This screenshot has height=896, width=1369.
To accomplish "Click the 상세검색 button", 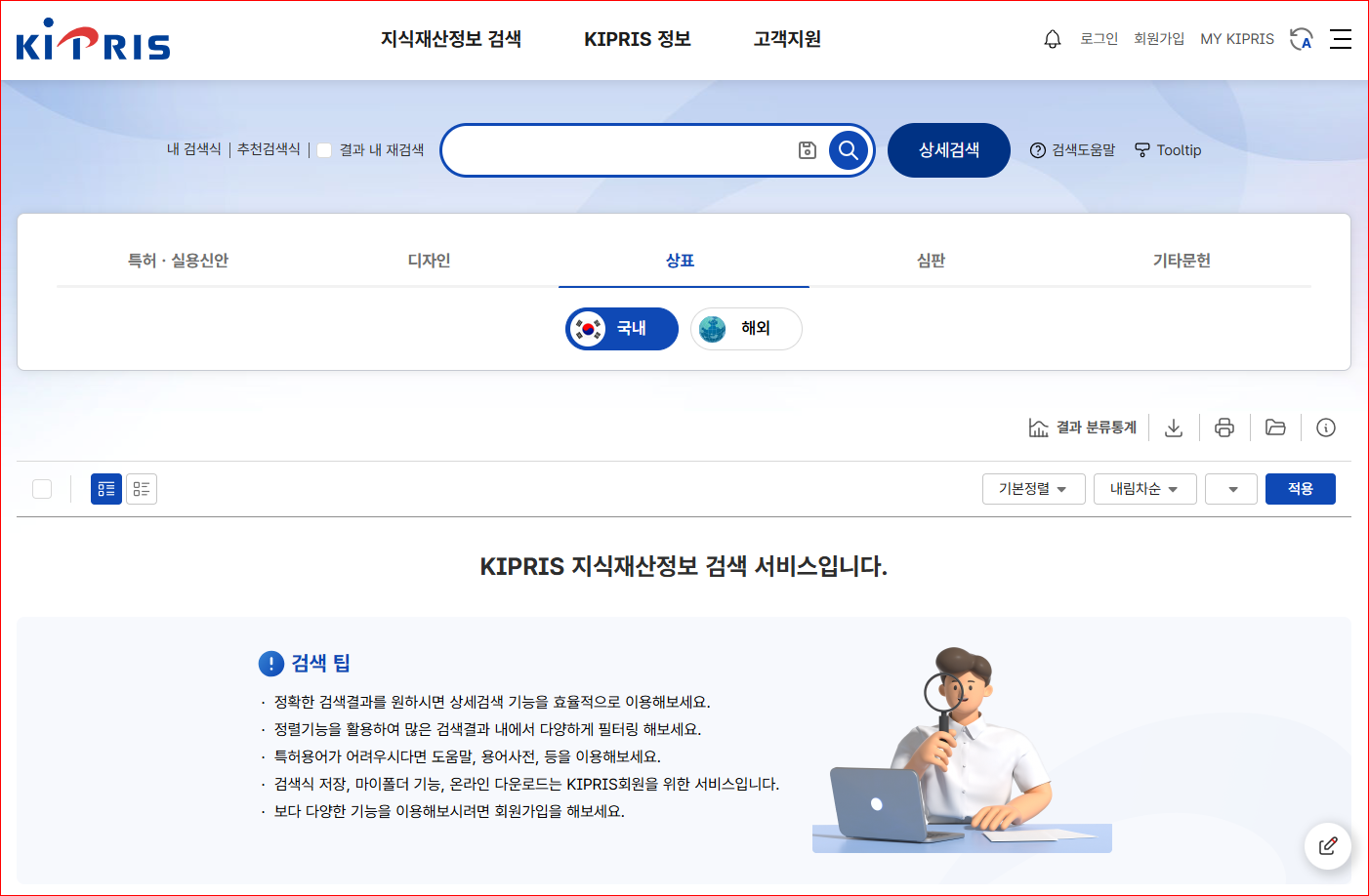I will tap(949, 150).
